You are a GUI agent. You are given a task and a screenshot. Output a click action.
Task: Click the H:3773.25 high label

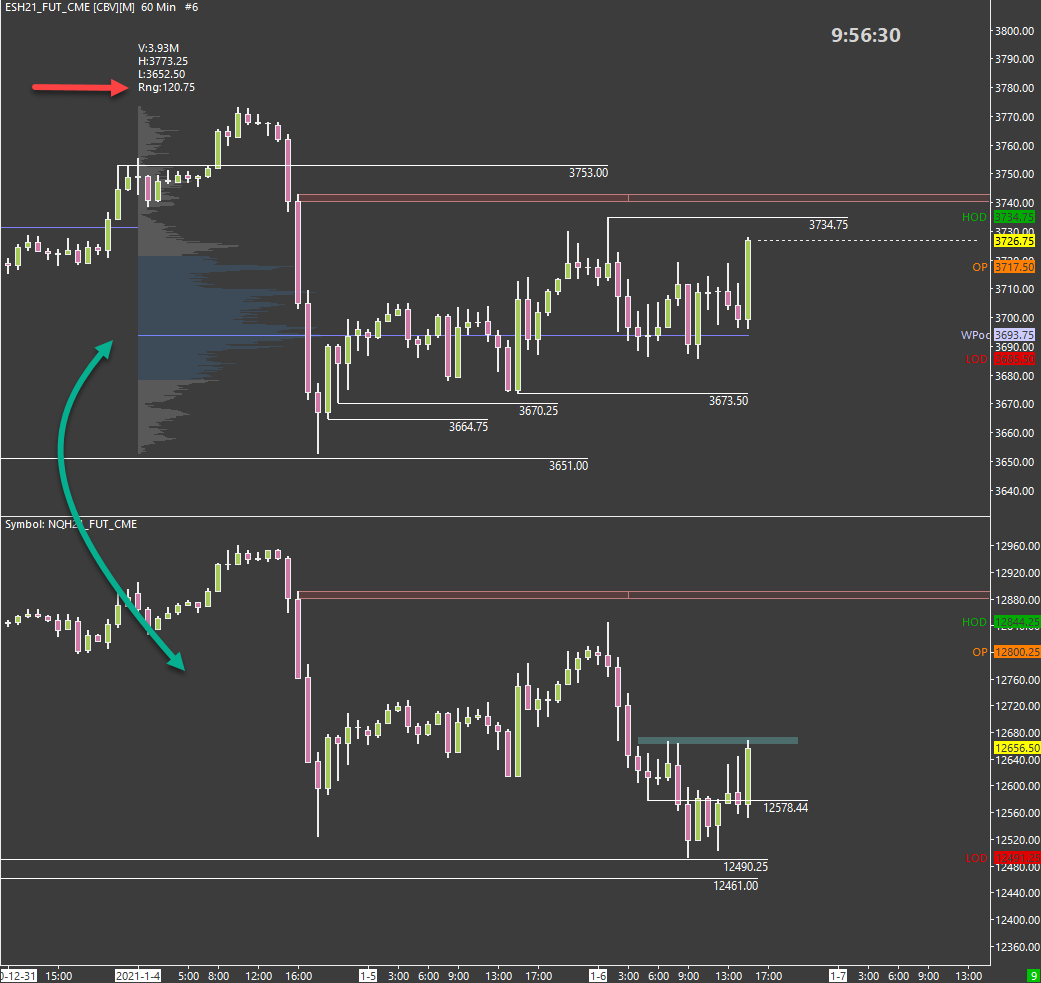pyautogui.click(x=163, y=61)
